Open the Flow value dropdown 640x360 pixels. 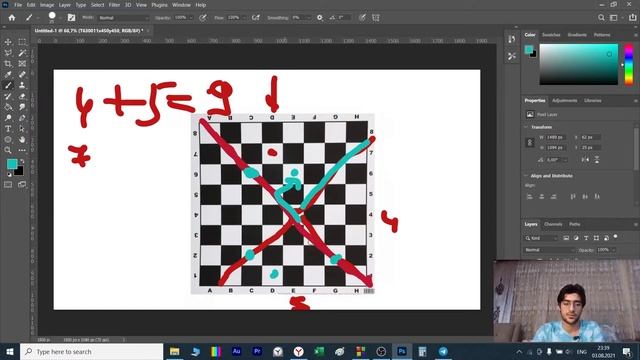tap(244, 18)
